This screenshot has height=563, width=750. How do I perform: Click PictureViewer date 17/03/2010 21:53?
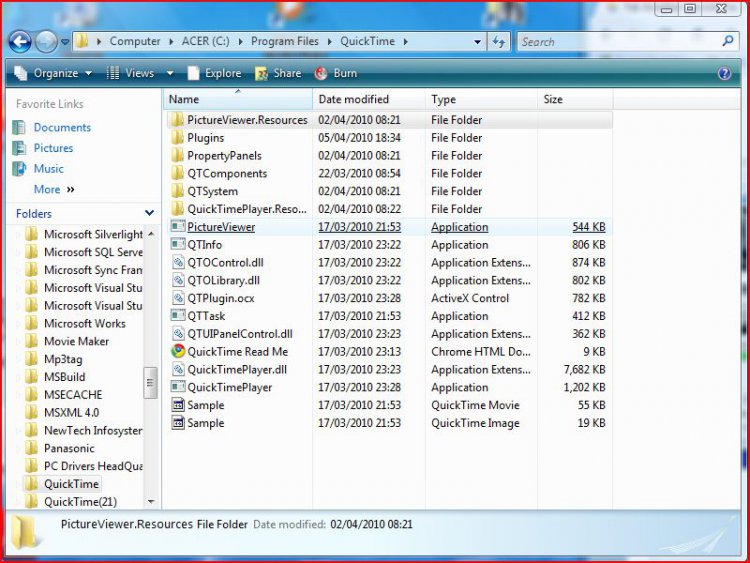pyautogui.click(x=359, y=227)
